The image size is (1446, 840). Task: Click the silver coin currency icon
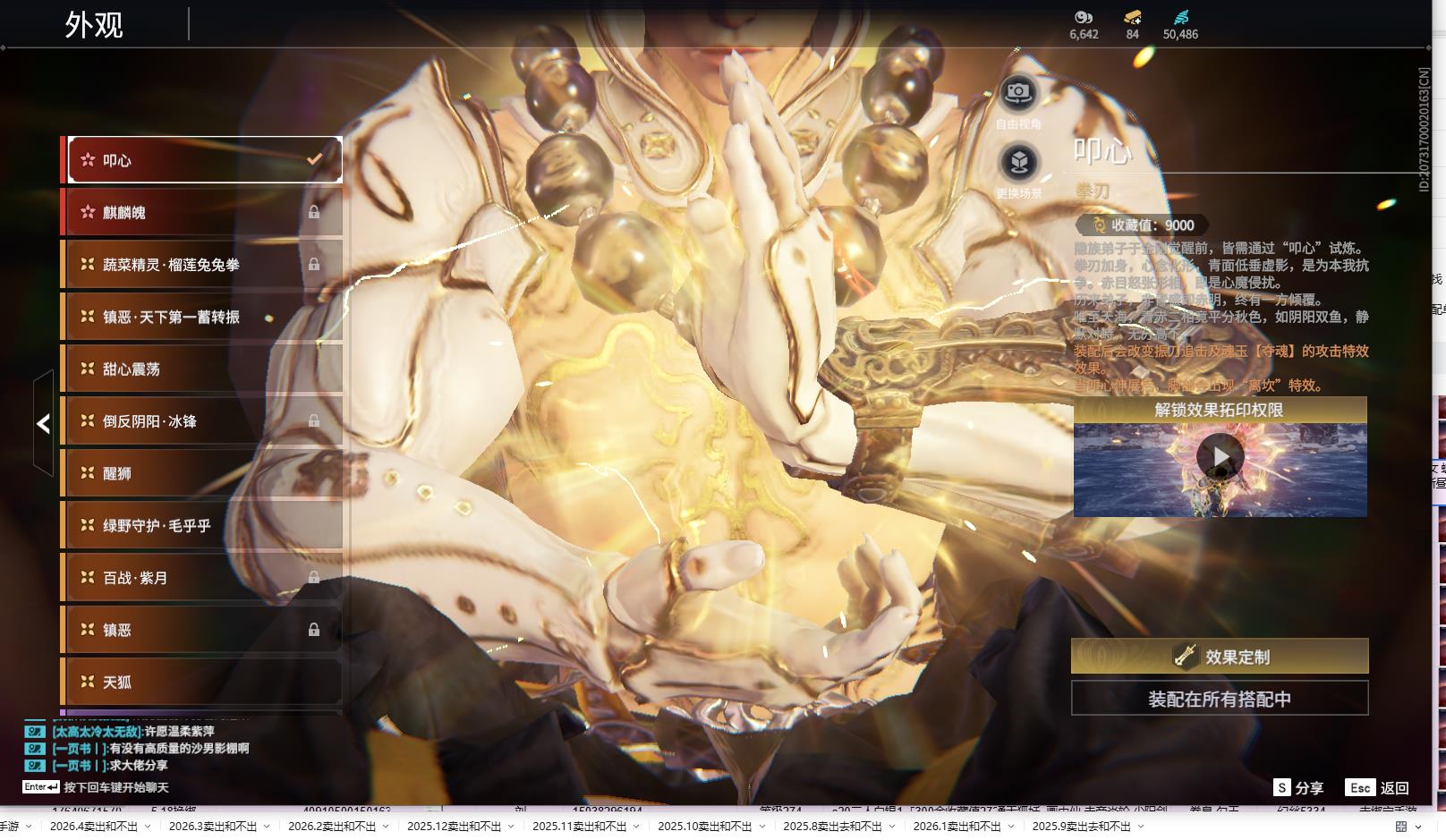(1084, 17)
